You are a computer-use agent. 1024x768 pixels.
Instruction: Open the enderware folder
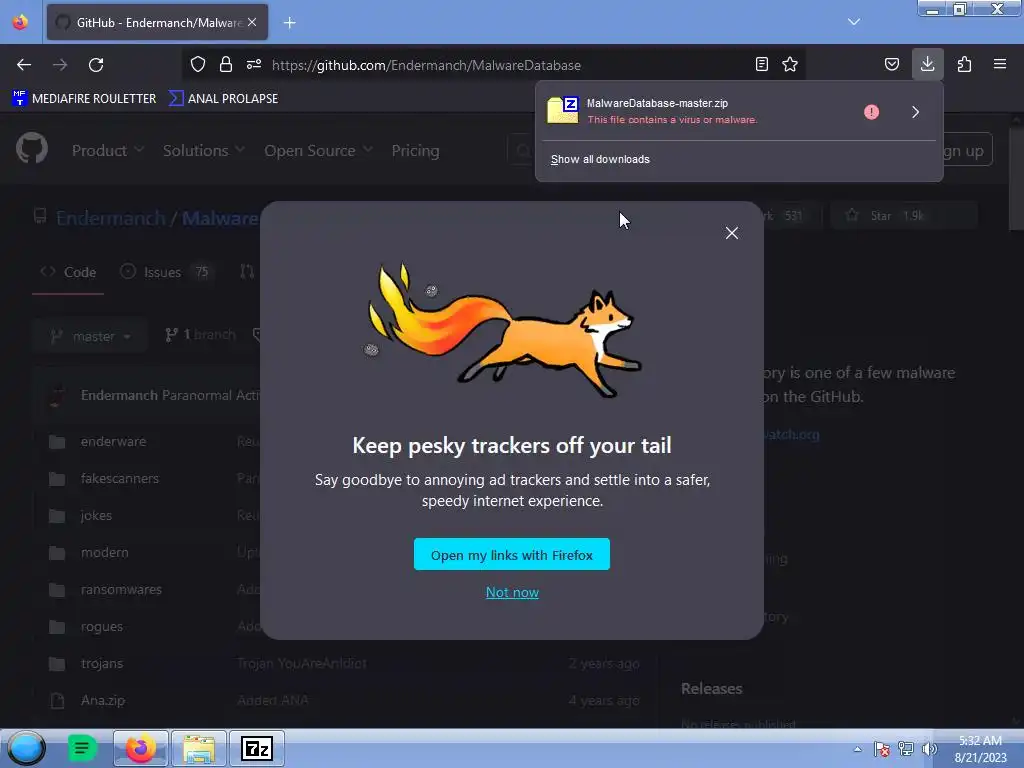coord(113,441)
